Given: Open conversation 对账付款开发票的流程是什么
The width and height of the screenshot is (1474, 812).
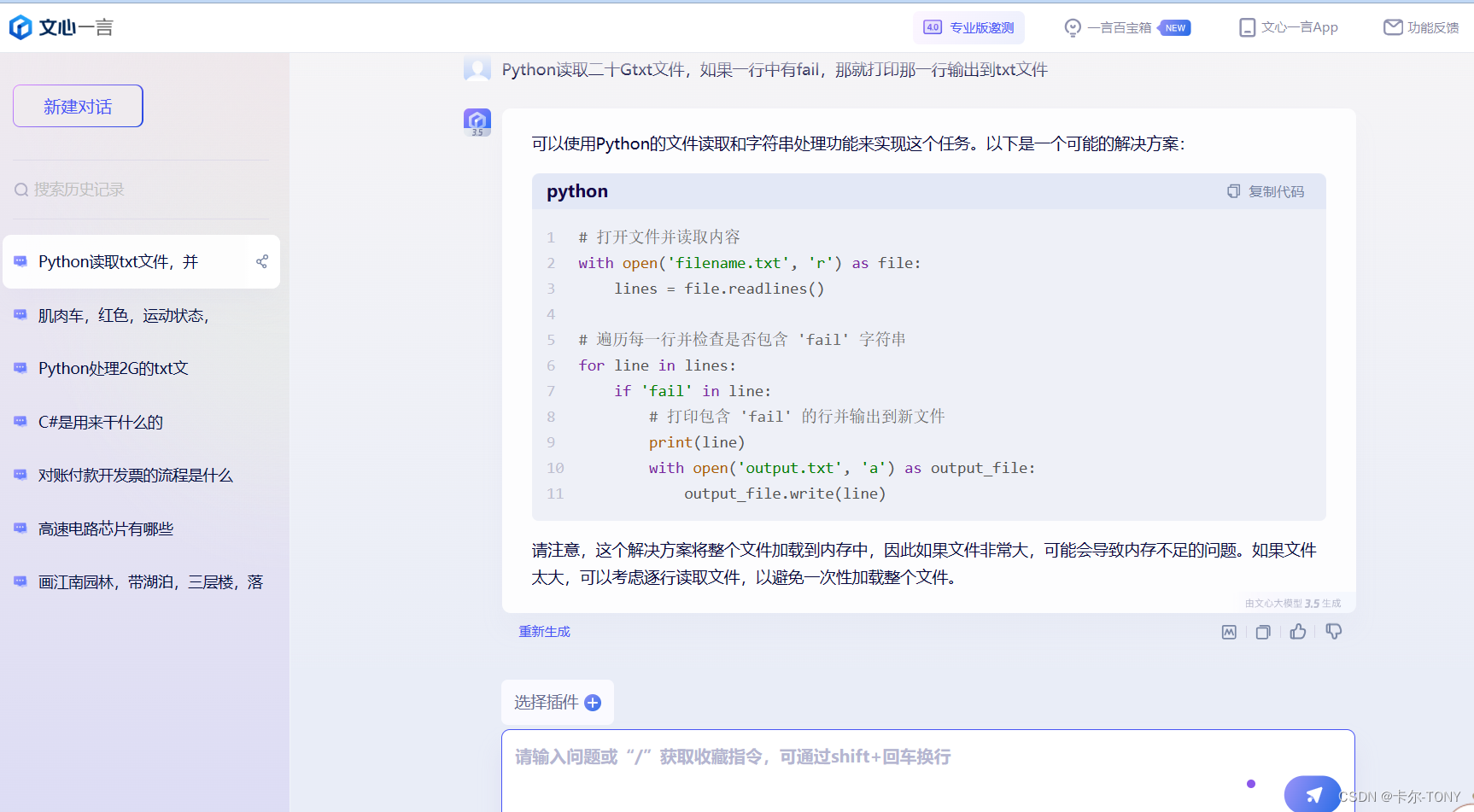Looking at the screenshot, I should 141,475.
